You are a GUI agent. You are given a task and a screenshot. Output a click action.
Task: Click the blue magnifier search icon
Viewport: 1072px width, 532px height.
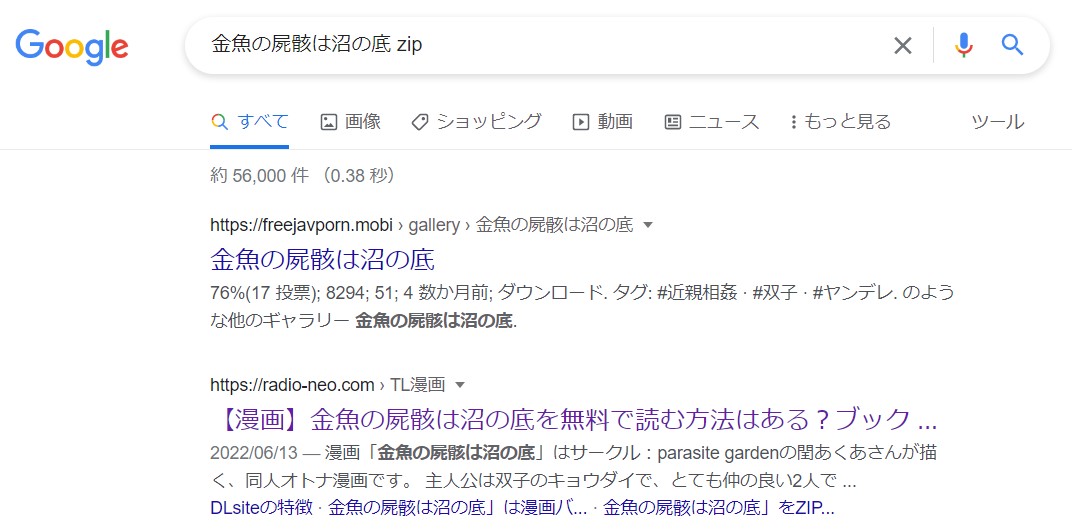pos(1013,45)
